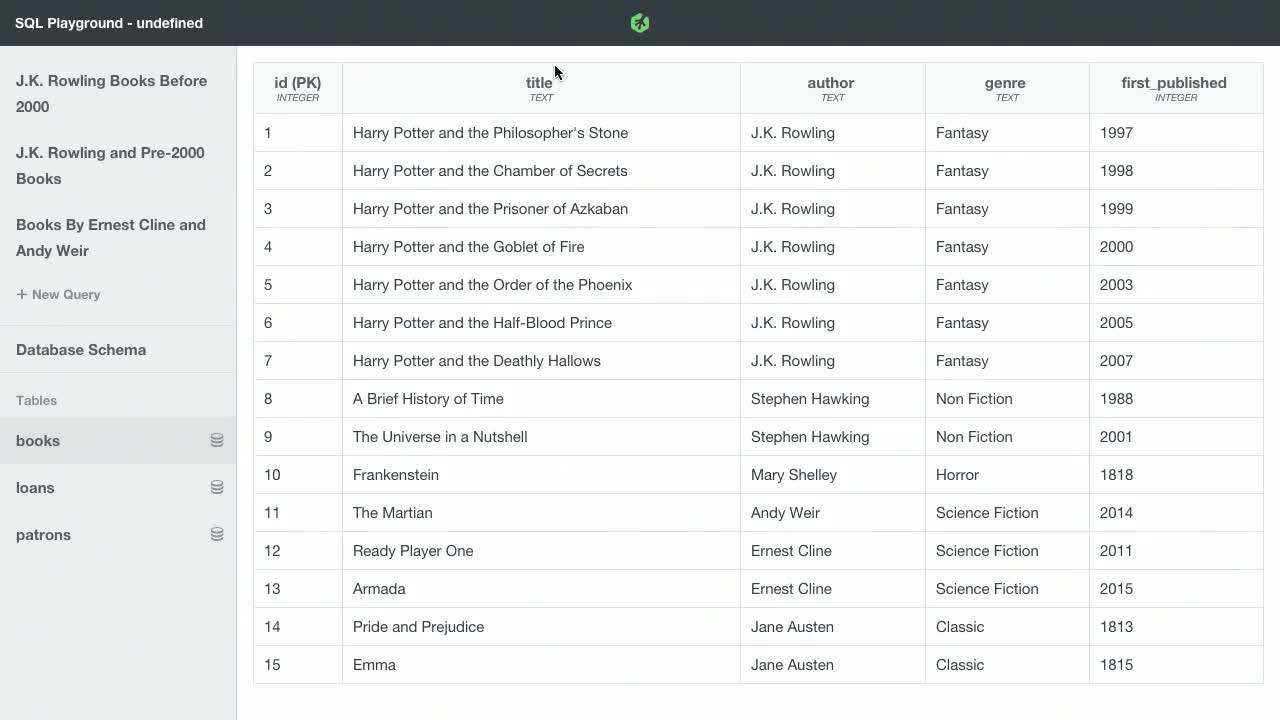Click the green hexagon logo in the header
The image size is (1280, 720).
click(x=639, y=22)
